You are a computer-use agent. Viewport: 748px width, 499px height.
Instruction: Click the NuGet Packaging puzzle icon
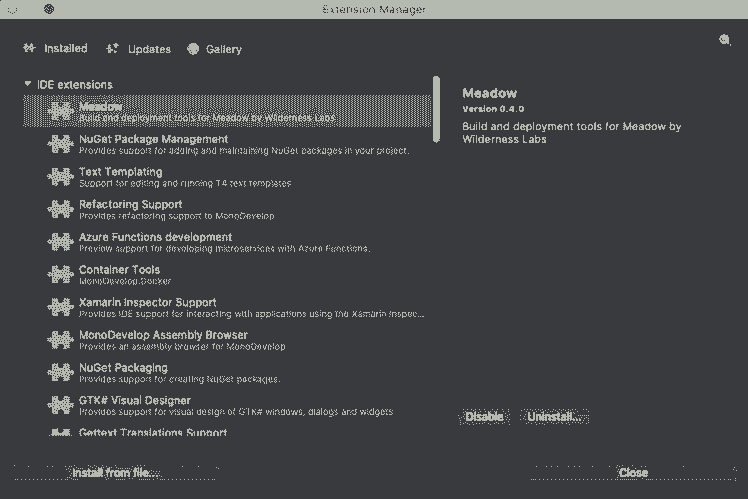click(x=61, y=373)
